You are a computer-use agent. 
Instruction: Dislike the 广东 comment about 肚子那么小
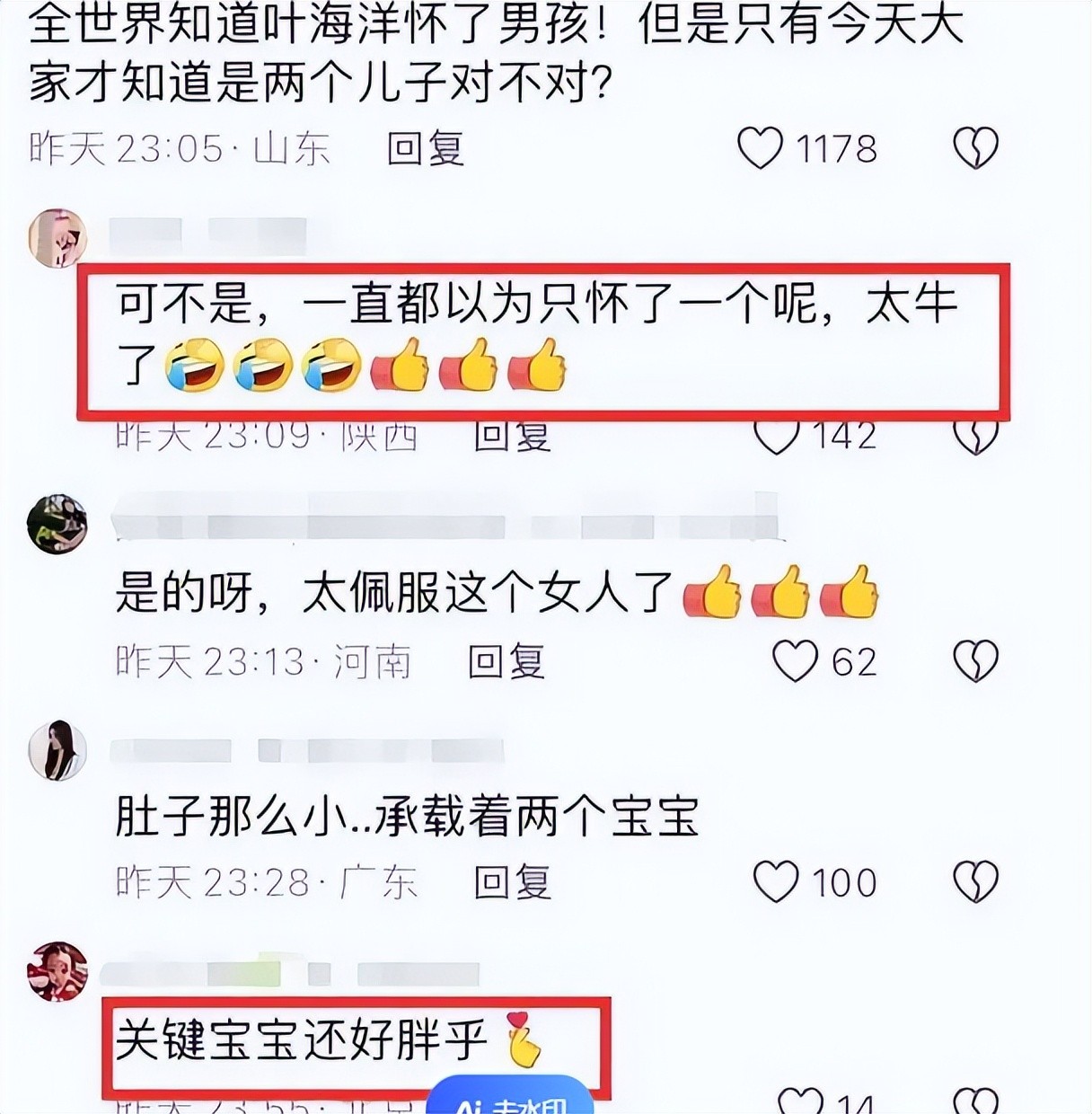[x=975, y=882]
